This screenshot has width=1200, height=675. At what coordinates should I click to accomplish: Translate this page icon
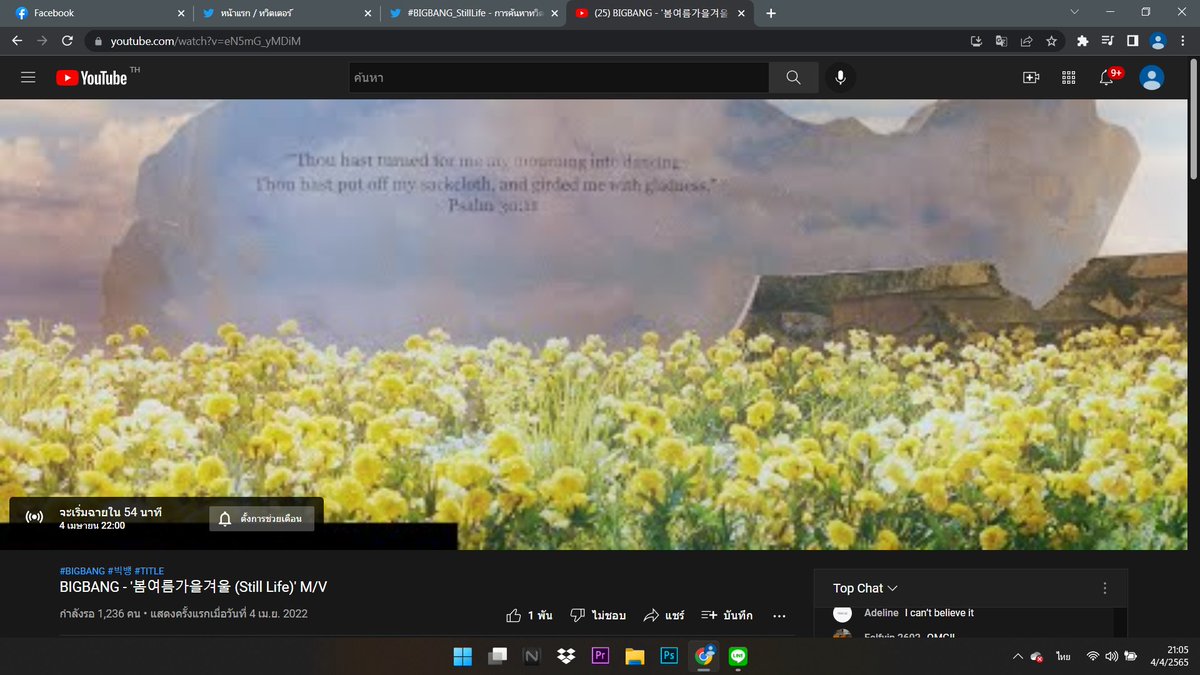(x=1001, y=41)
